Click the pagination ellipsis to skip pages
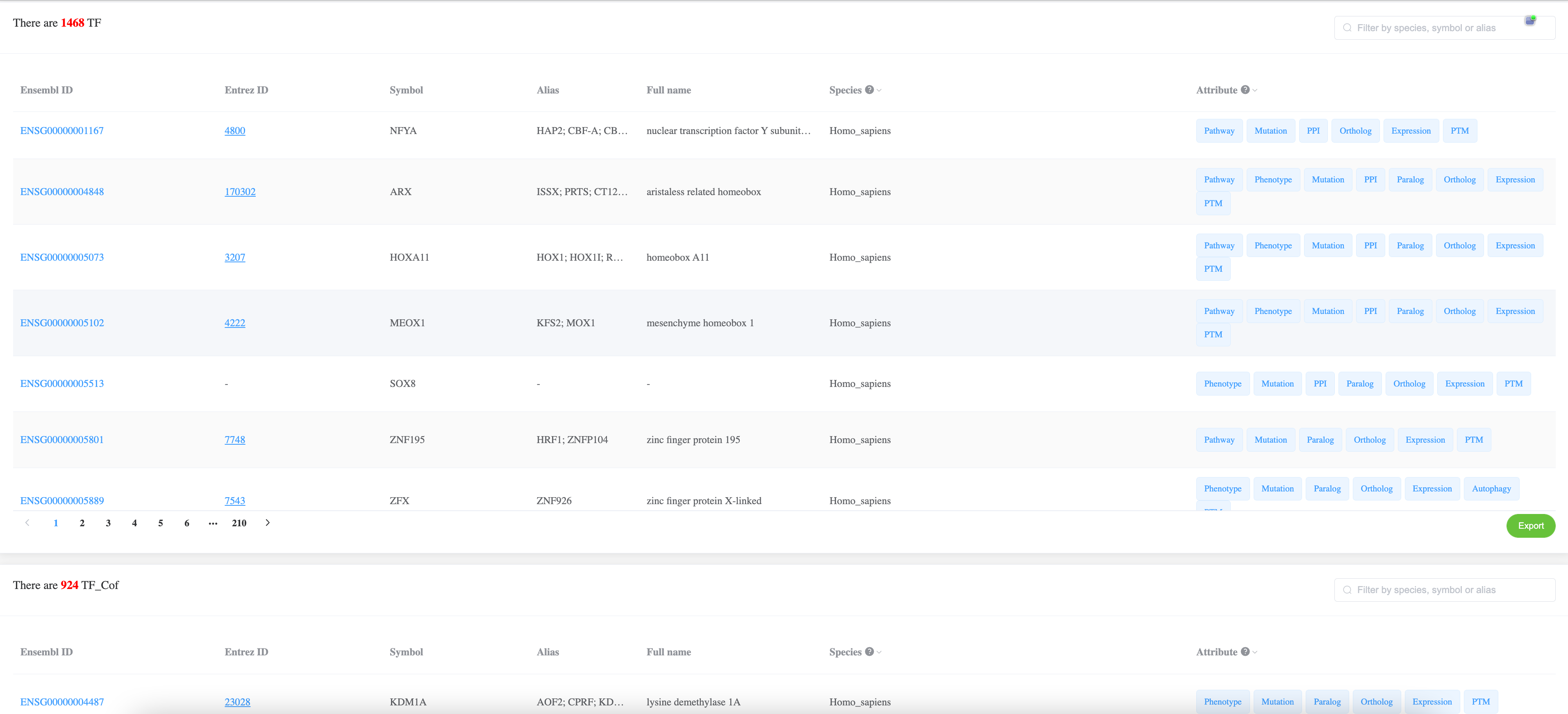The width and height of the screenshot is (1568, 714). (x=212, y=523)
